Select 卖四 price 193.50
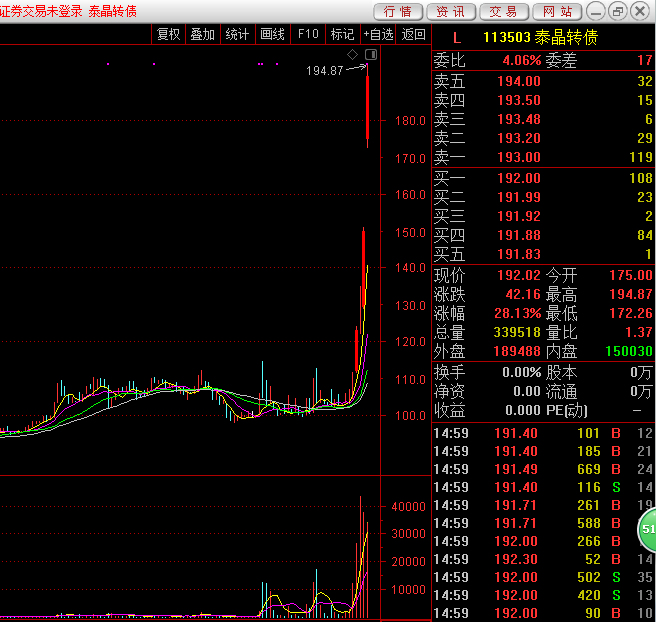 tap(519, 100)
